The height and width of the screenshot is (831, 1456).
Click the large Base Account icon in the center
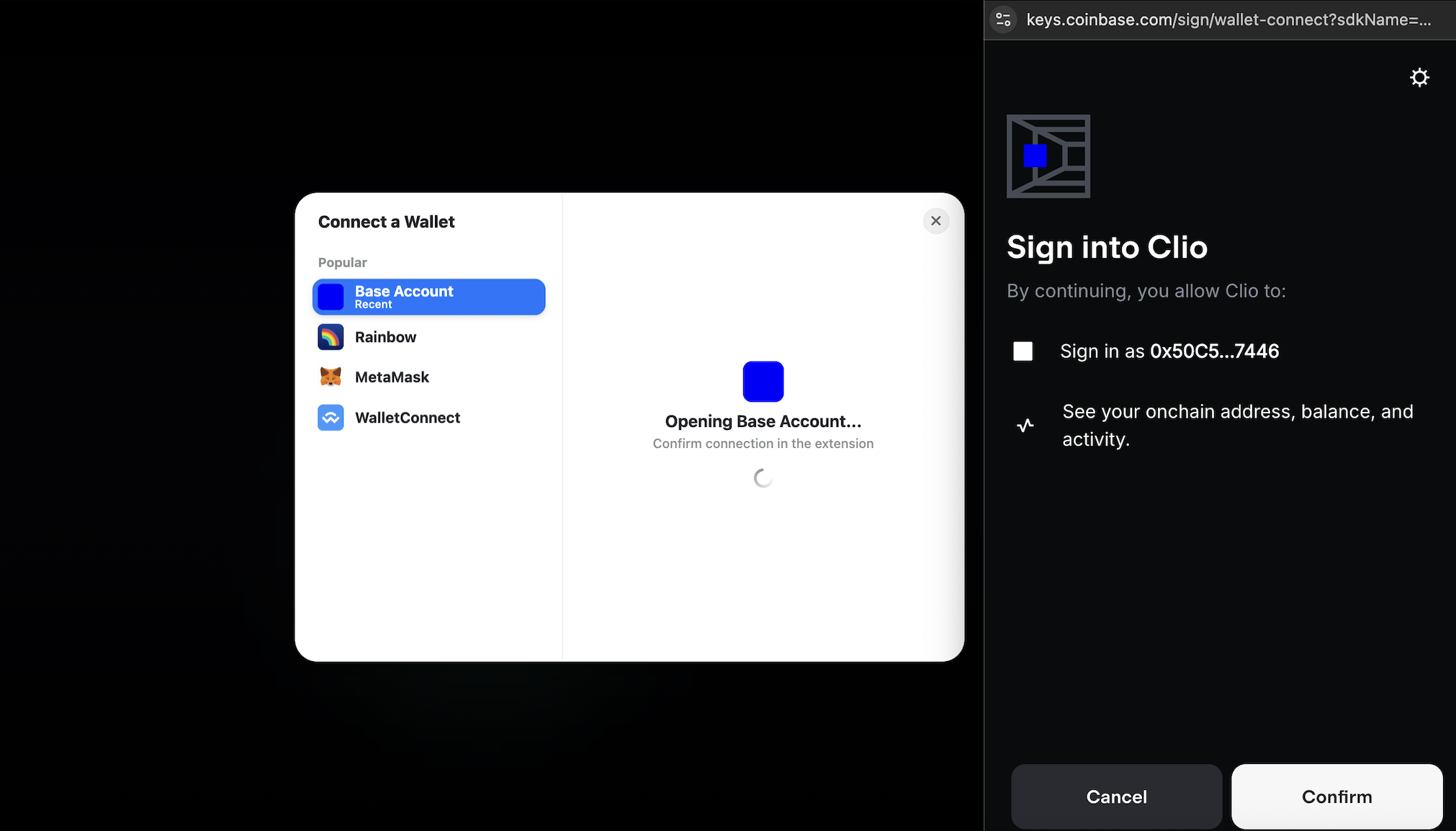click(x=763, y=382)
